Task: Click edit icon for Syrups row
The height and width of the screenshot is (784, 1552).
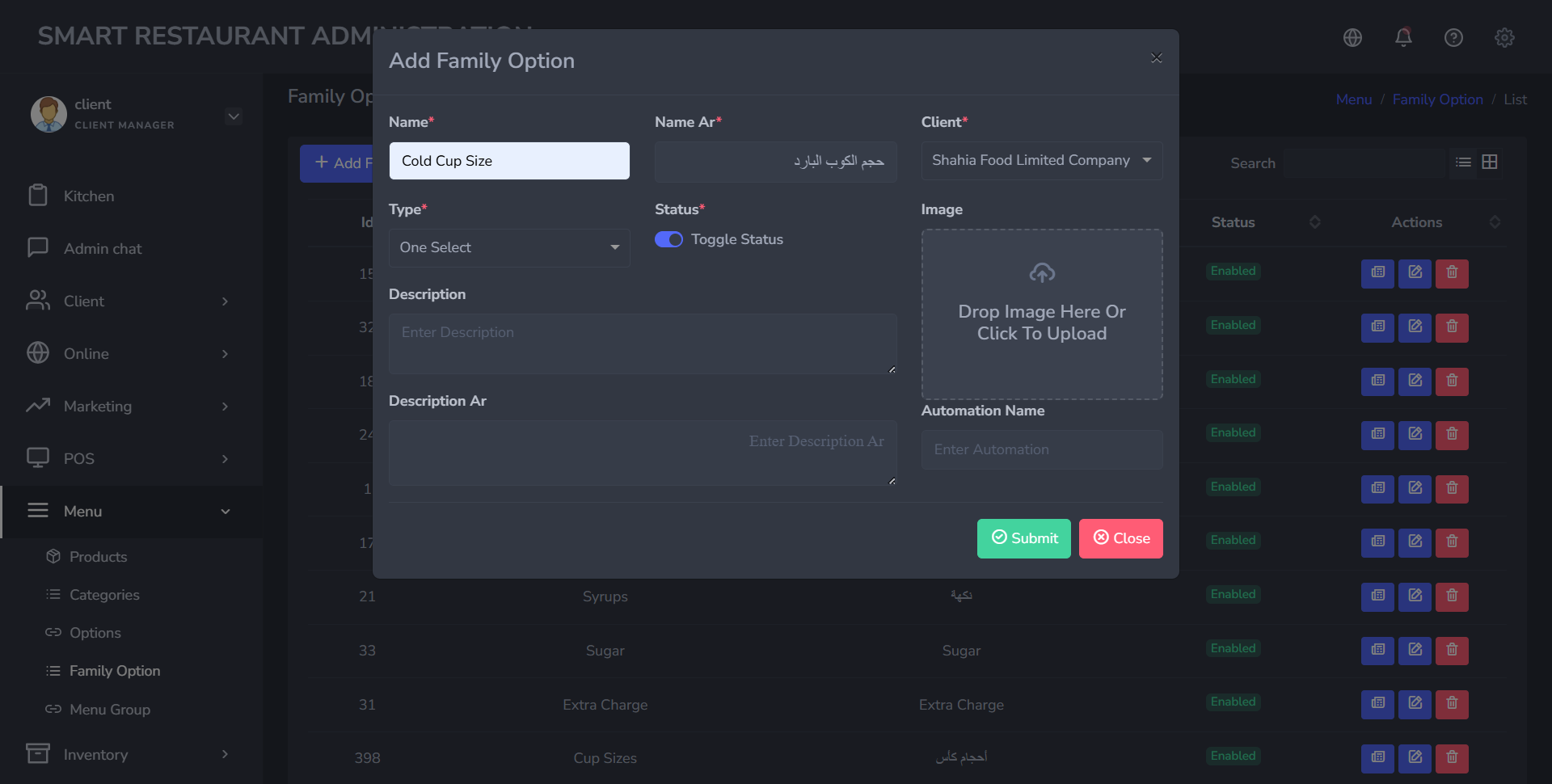Action: point(1415,596)
